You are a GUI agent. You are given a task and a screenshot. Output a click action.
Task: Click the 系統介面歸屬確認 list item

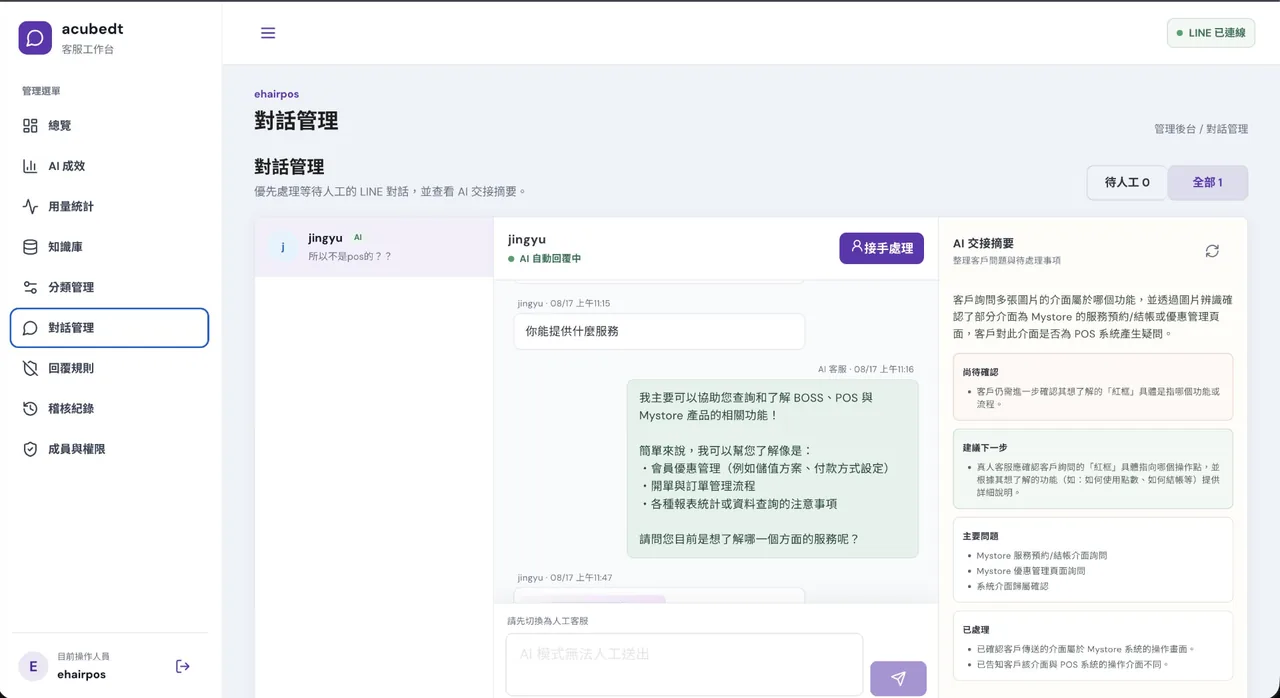point(1012,586)
